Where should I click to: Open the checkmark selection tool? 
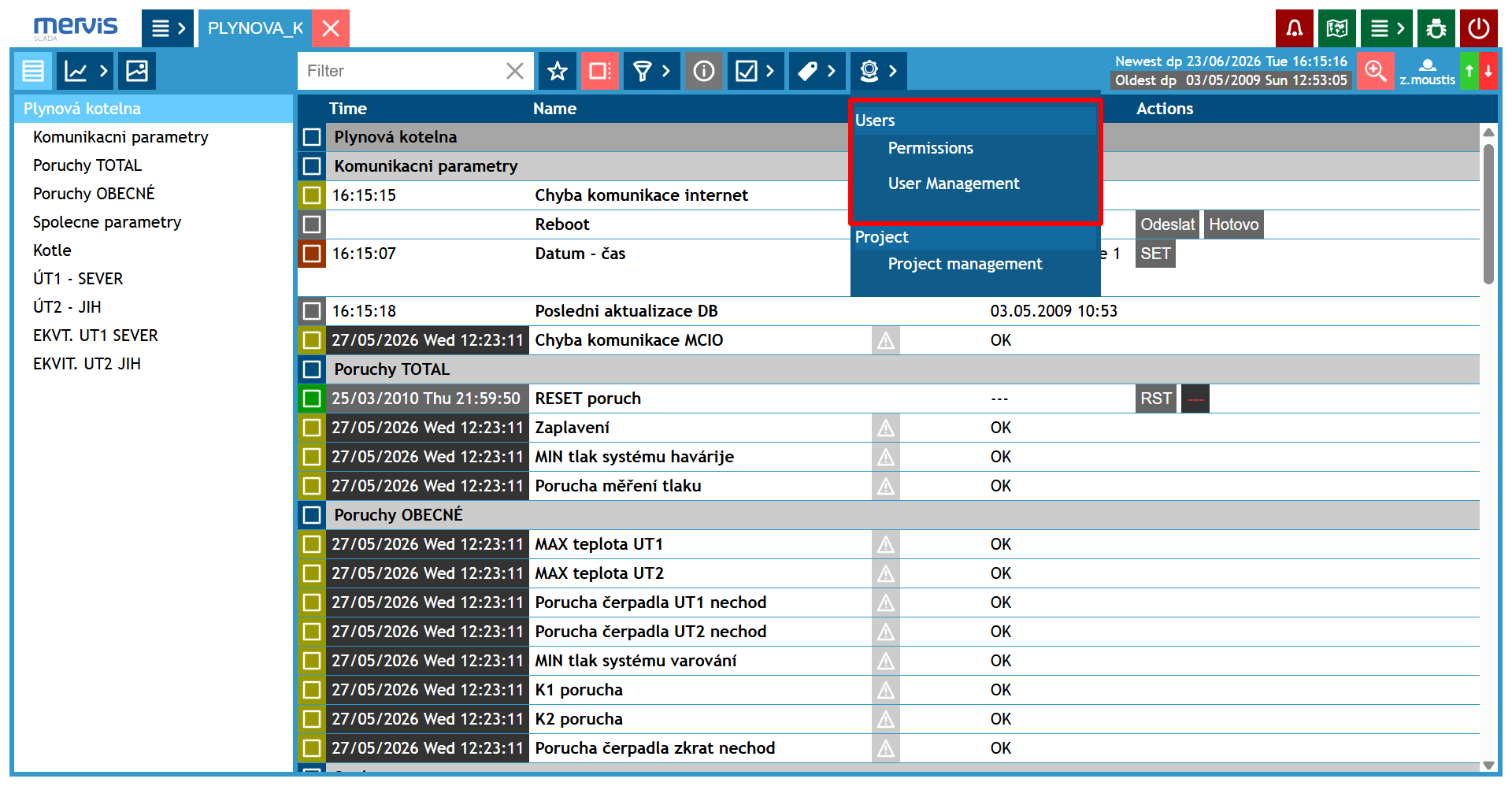click(746, 71)
